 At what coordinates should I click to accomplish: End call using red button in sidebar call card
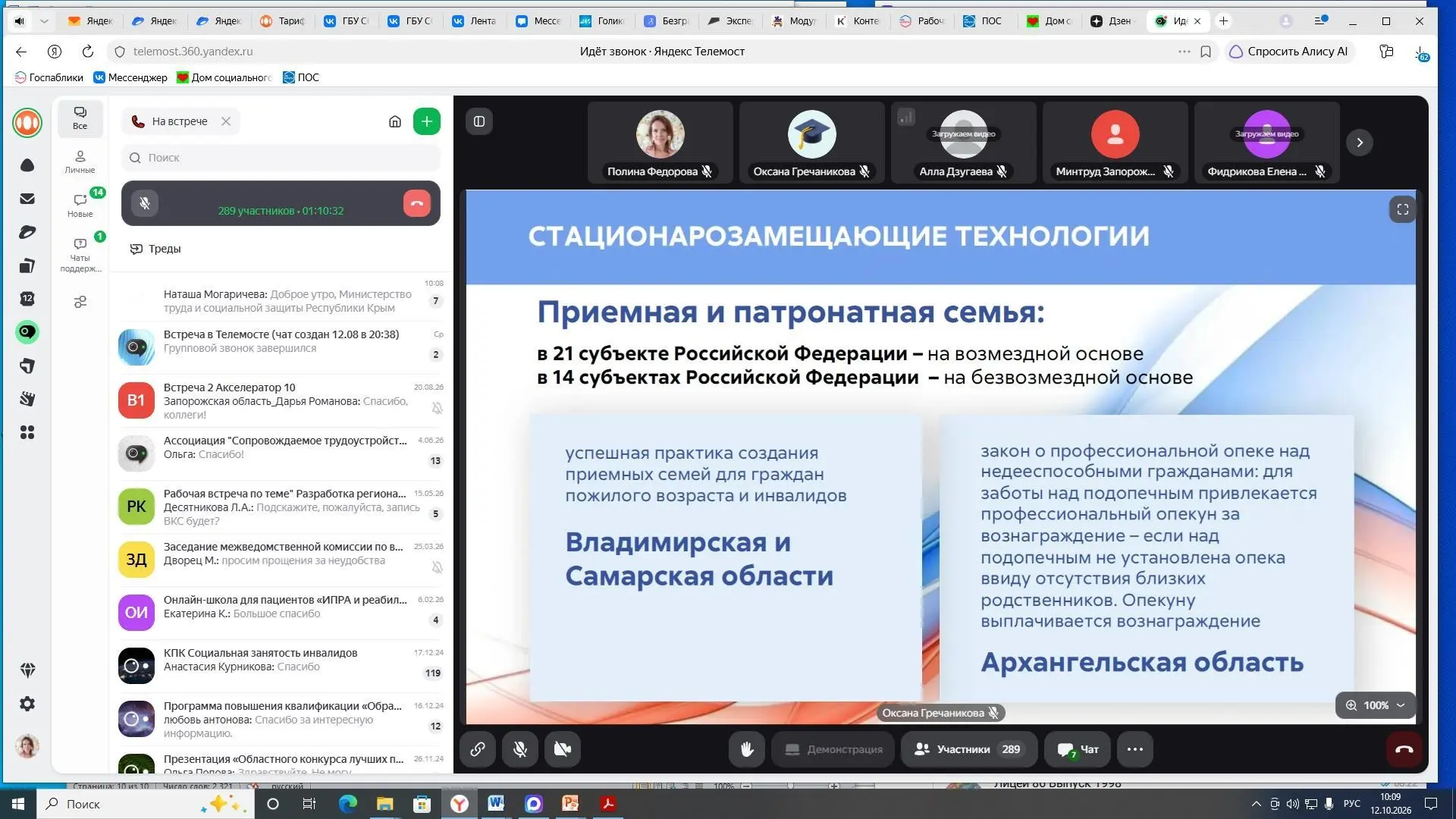[x=417, y=203]
